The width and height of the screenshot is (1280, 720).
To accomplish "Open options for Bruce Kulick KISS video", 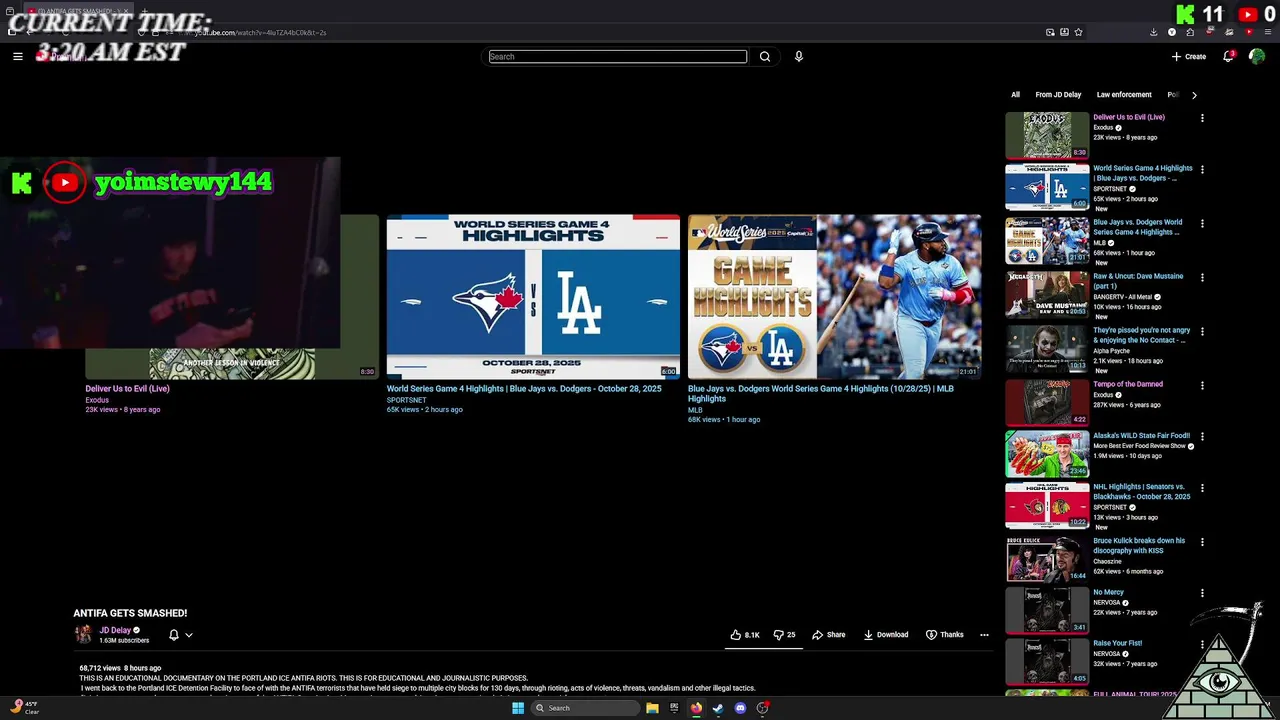I will point(1202,542).
